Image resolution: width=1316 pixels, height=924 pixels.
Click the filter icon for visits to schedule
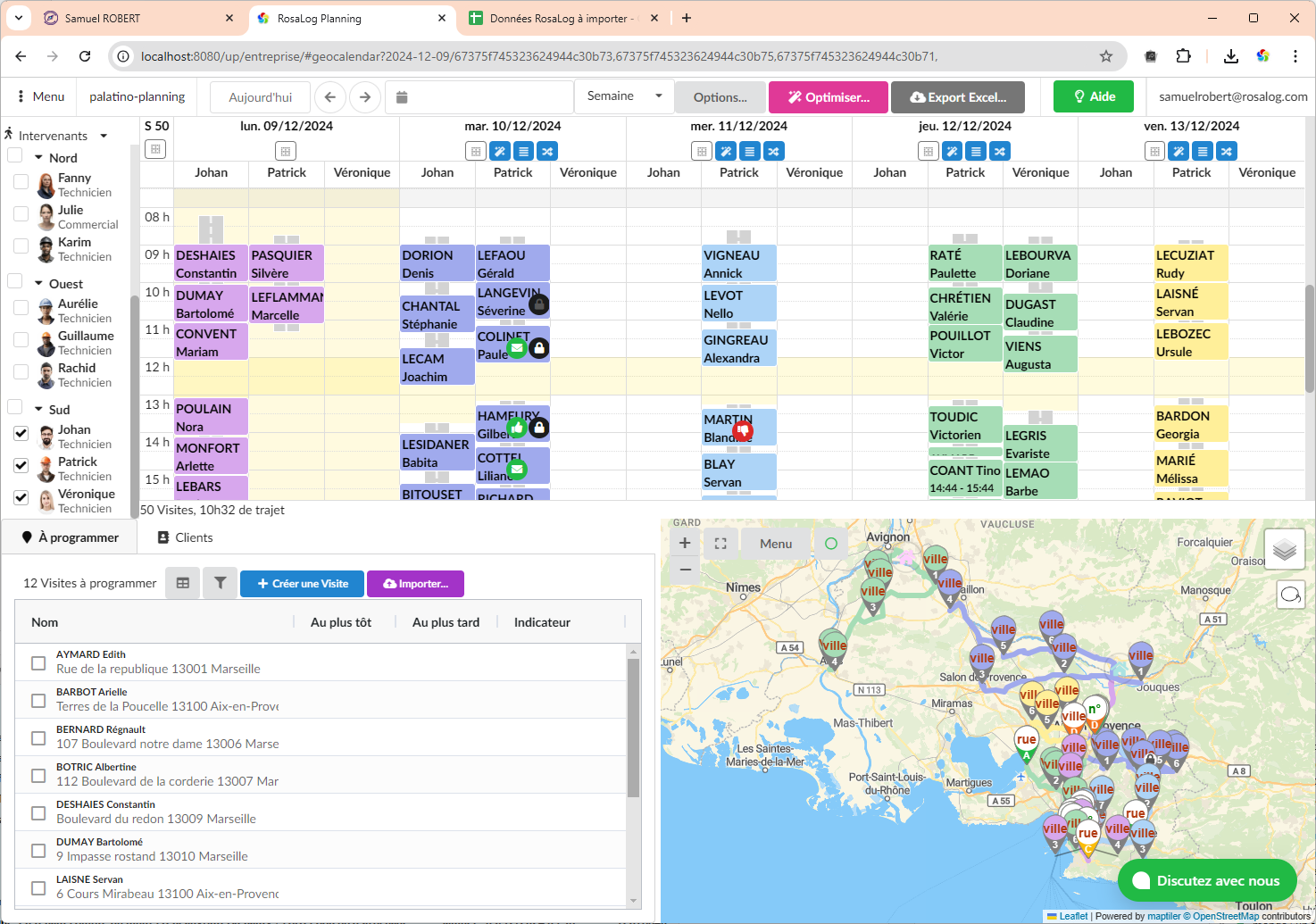pyautogui.click(x=220, y=583)
